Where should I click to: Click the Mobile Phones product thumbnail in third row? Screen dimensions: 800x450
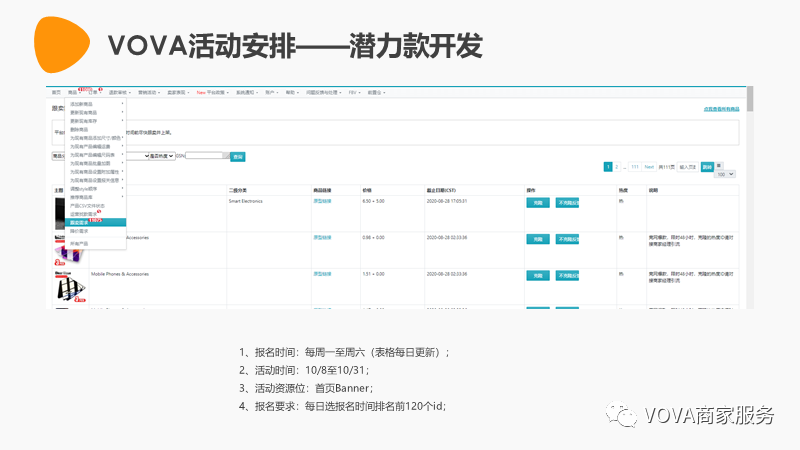tap(66, 286)
